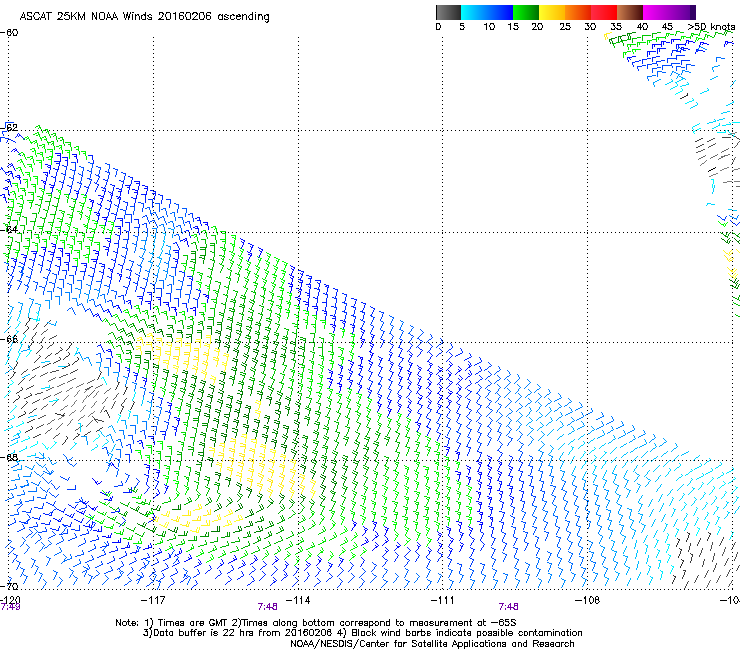Viewport: 740px width, 650px height.
Task: Click the "-64" latitude label
Action: click(9, 230)
